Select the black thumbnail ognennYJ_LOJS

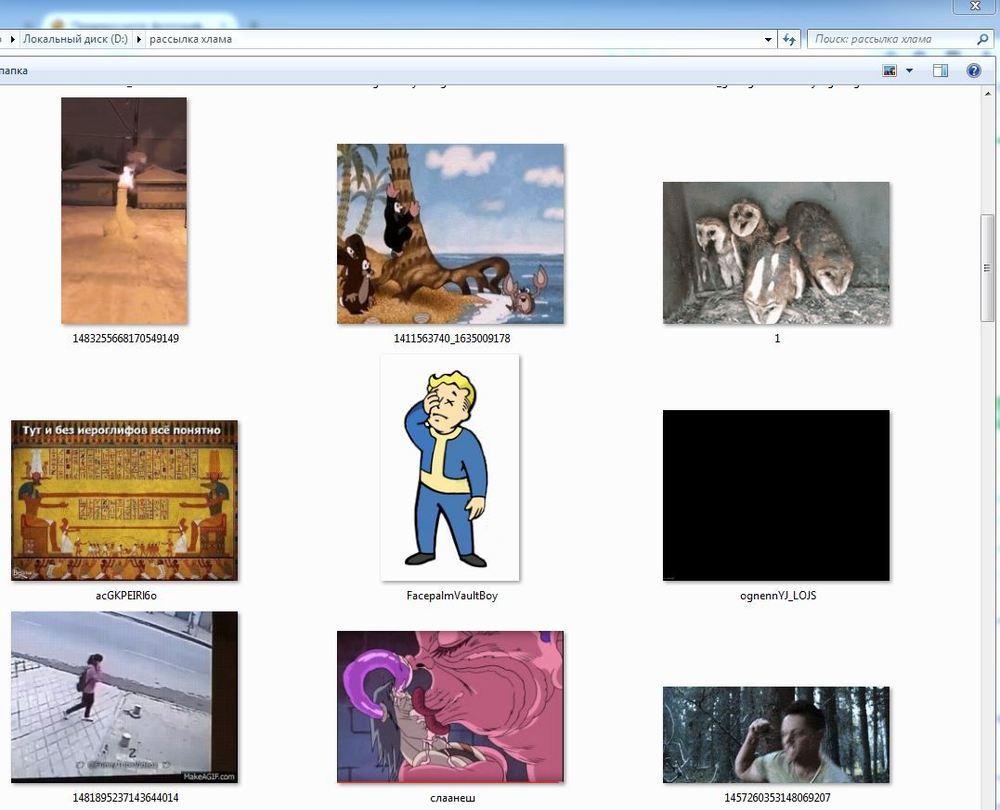[776, 496]
